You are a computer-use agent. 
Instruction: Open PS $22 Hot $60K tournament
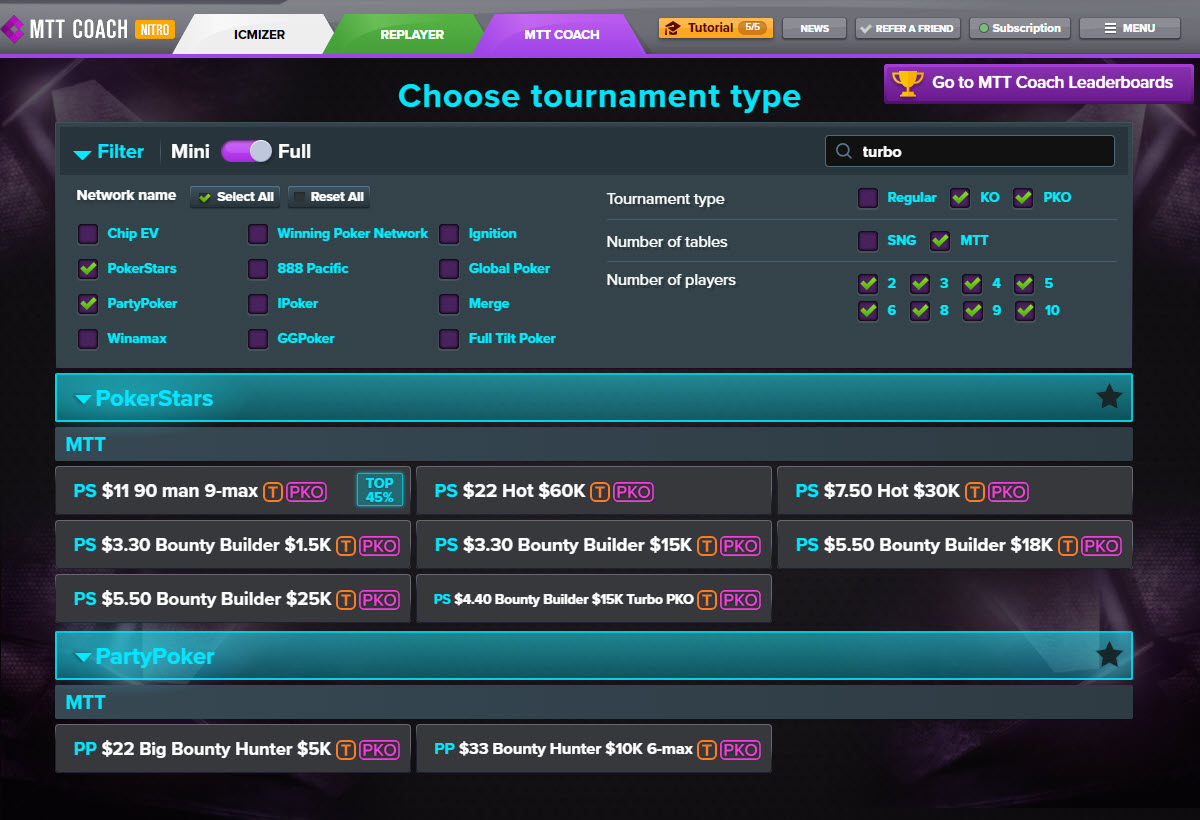pos(593,491)
